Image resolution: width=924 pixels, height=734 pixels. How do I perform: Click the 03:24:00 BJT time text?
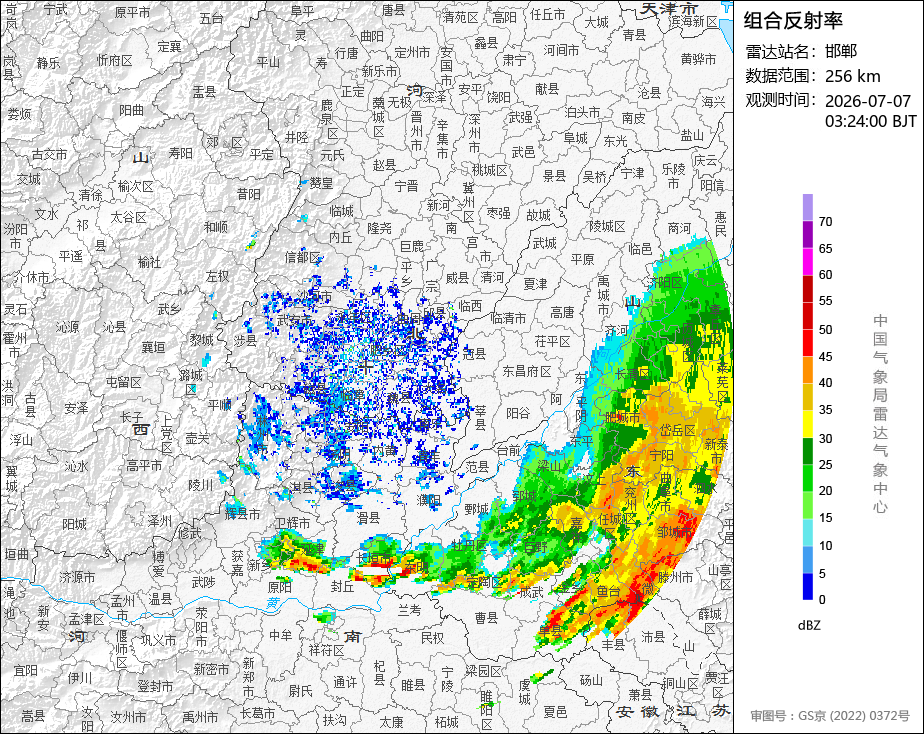(x=870, y=121)
